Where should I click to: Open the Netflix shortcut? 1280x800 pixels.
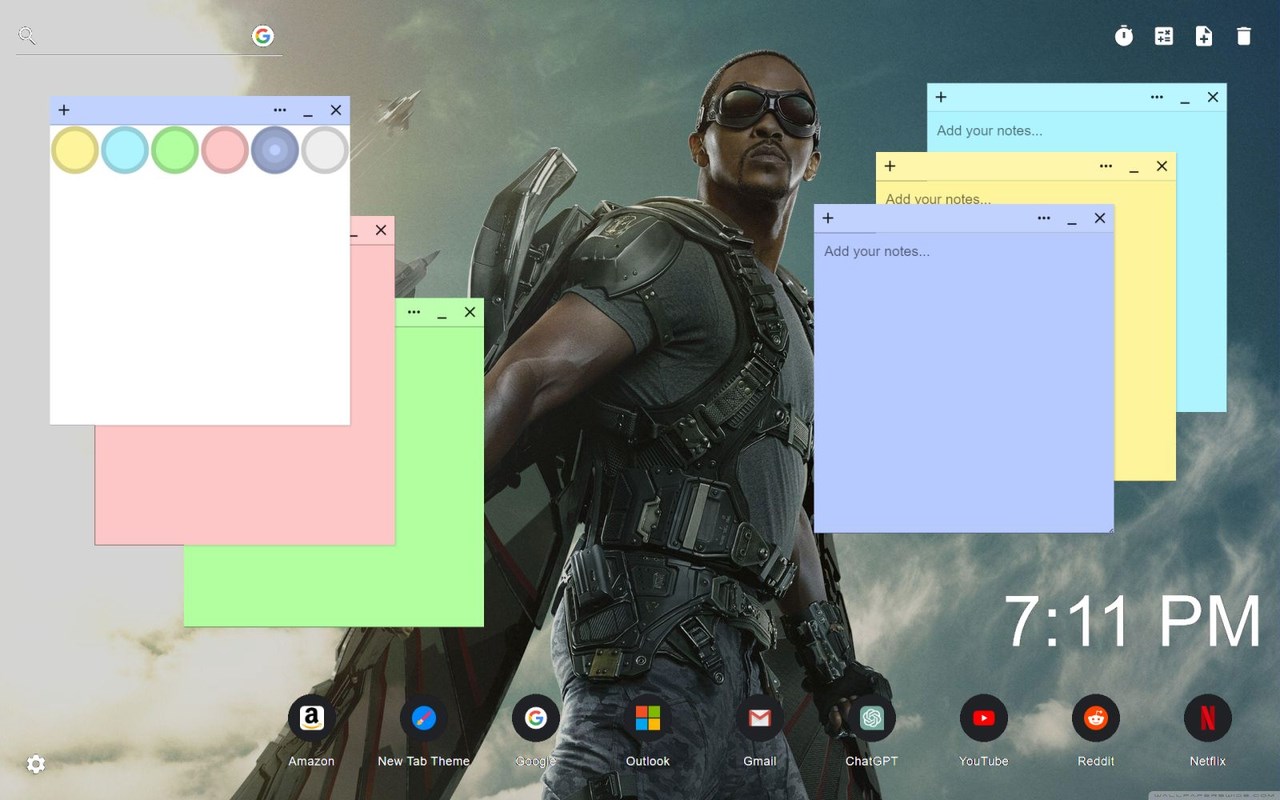[1208, 718]
